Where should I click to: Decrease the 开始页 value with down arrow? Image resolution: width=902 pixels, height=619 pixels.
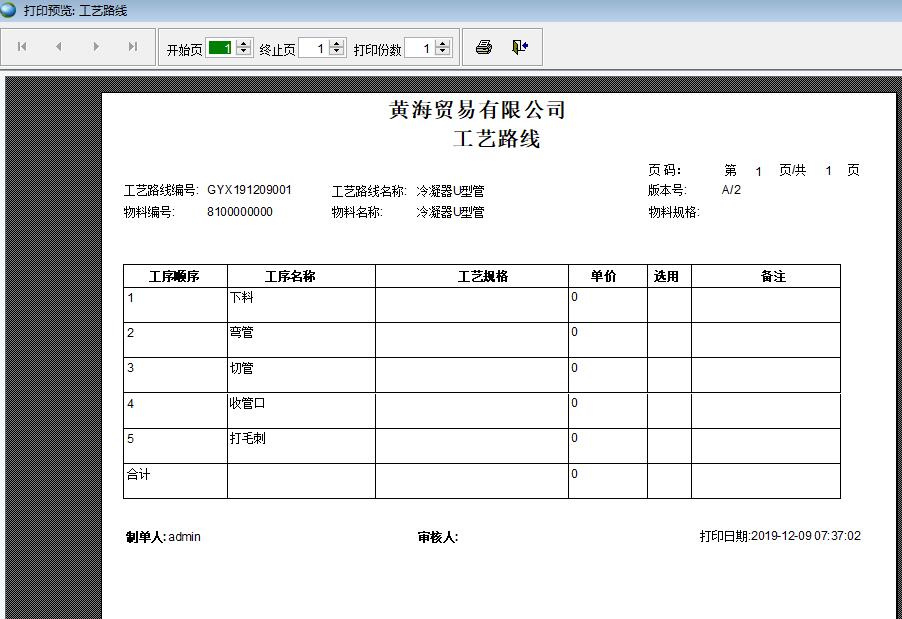[x=244, y=52]
